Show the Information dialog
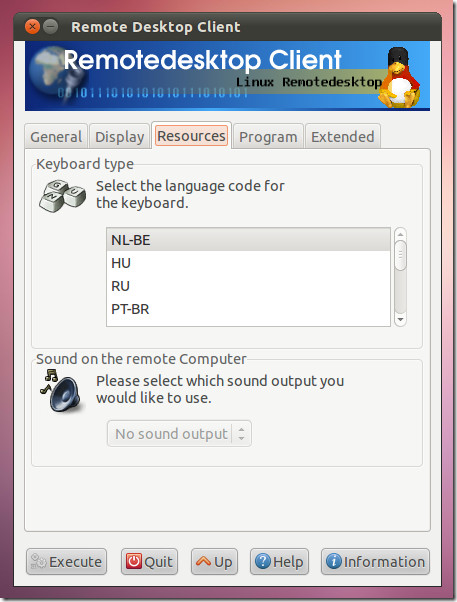The height and width of the screenshot is (602, 457). [x=375, y=561]
